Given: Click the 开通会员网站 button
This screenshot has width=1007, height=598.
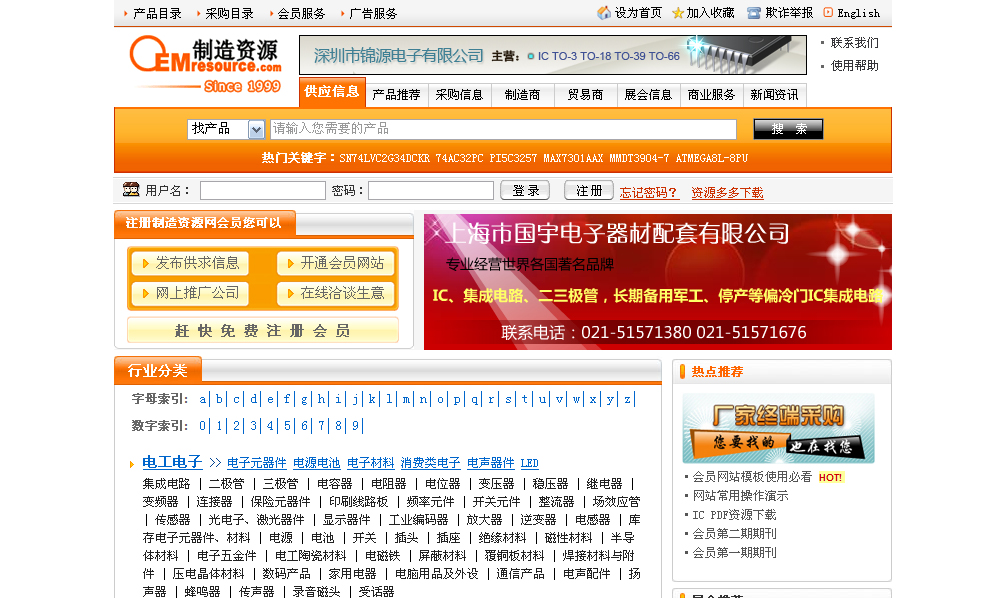Looking at the screenshot, I should [335, 263].
